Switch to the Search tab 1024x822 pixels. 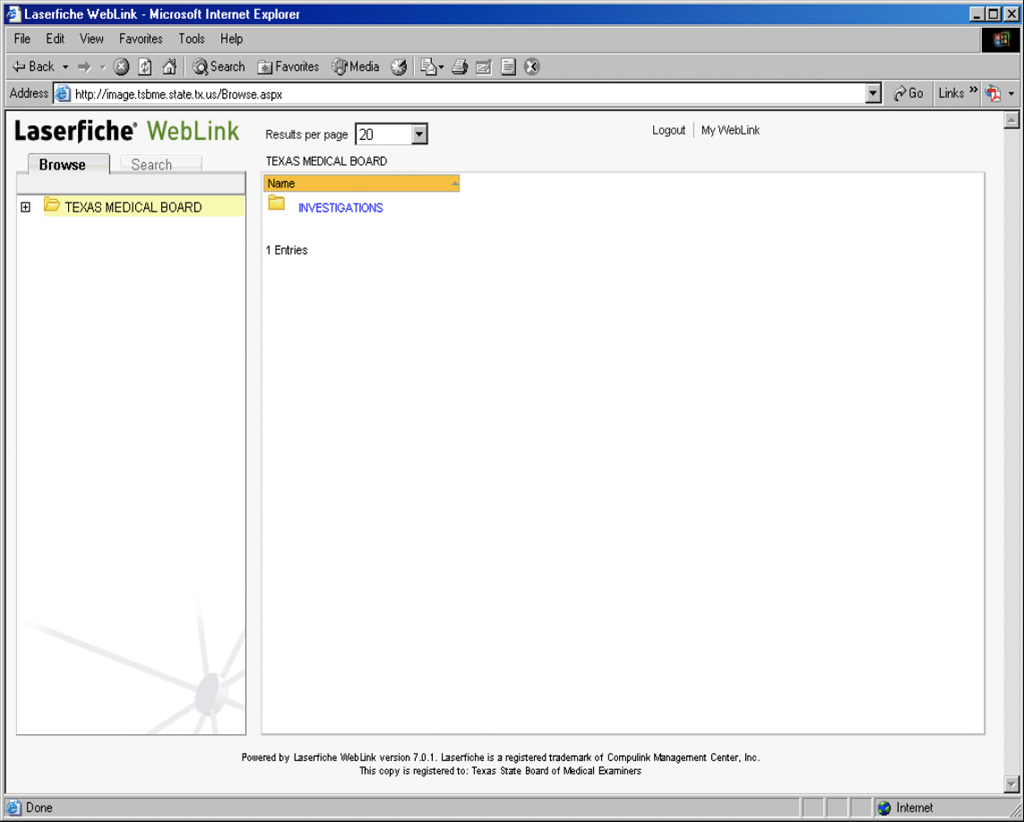click(151, 165)
